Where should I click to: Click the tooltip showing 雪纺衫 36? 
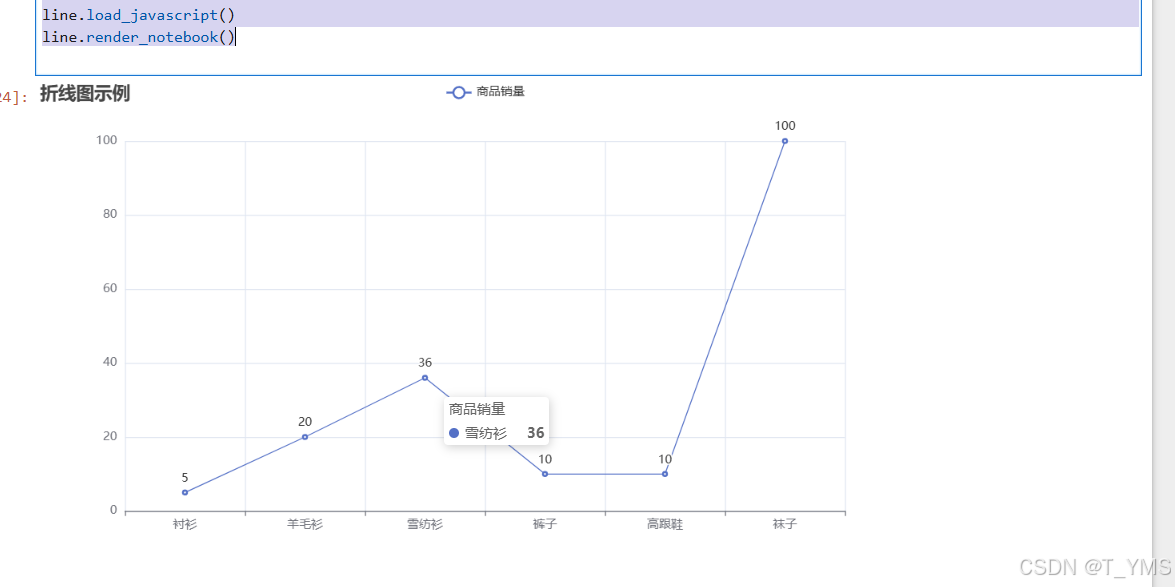pos(496,420)
